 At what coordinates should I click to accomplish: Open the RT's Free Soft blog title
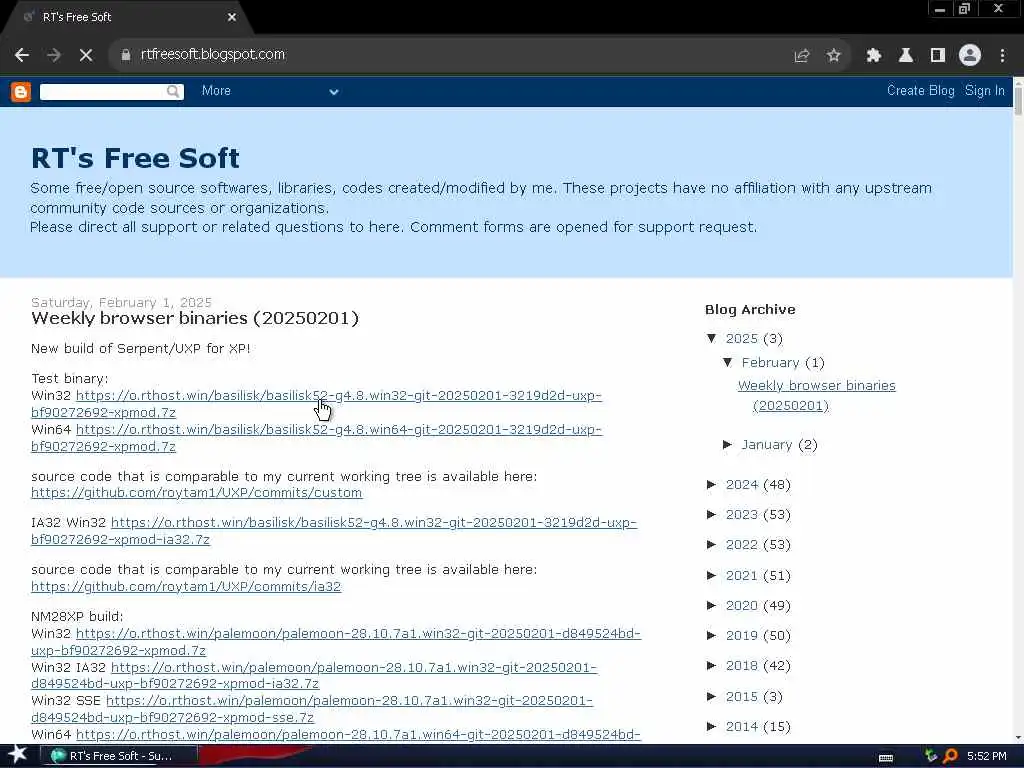(135, 158)
